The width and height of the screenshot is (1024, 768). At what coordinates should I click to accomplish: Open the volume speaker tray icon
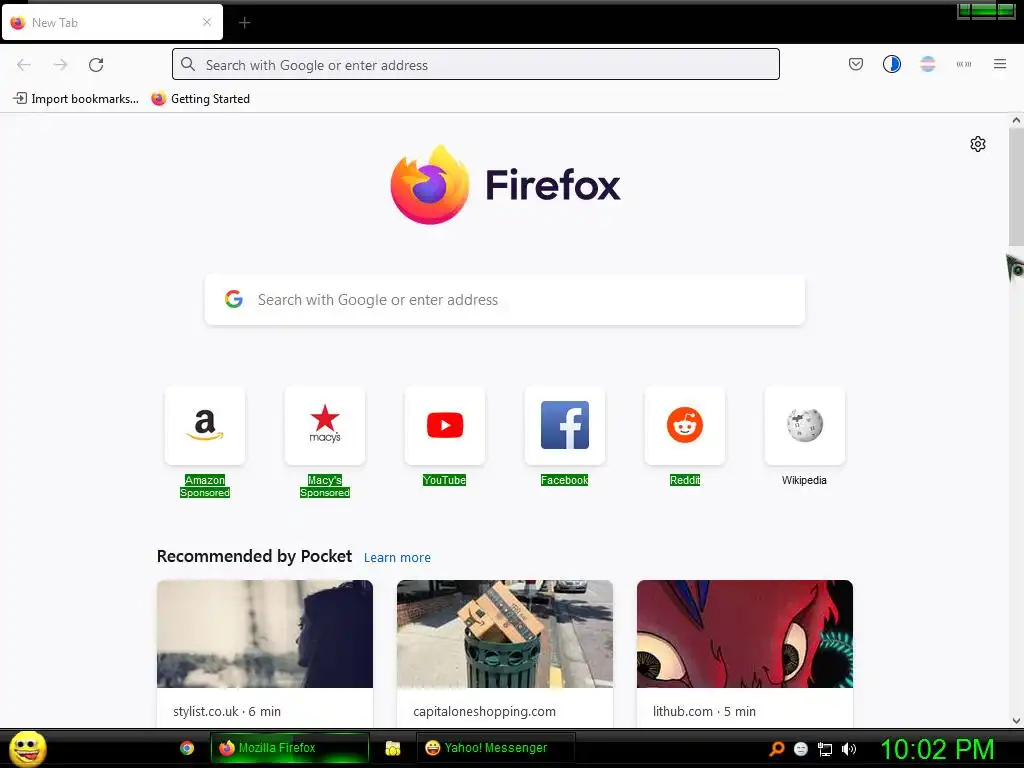848,749
